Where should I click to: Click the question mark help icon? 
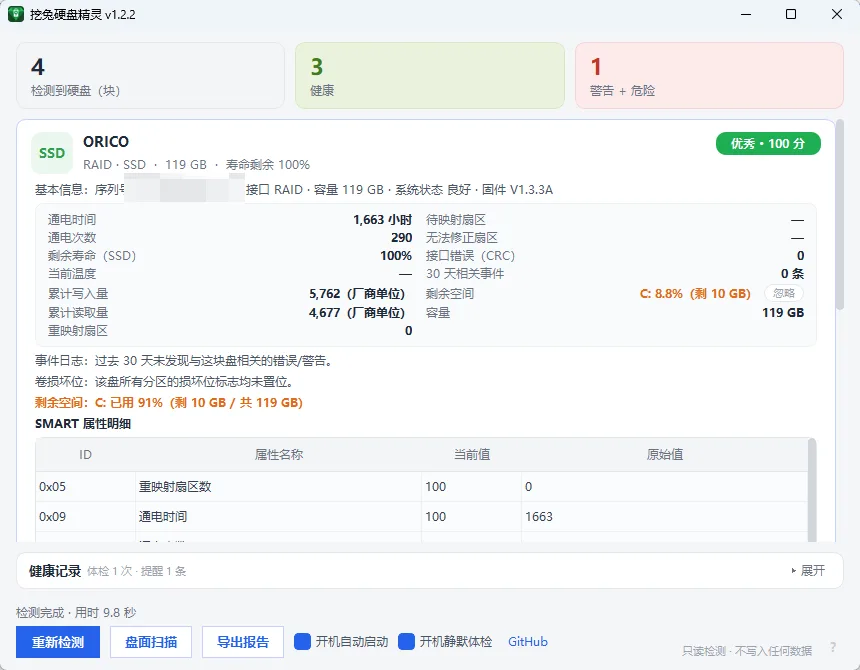coord(833,647)
